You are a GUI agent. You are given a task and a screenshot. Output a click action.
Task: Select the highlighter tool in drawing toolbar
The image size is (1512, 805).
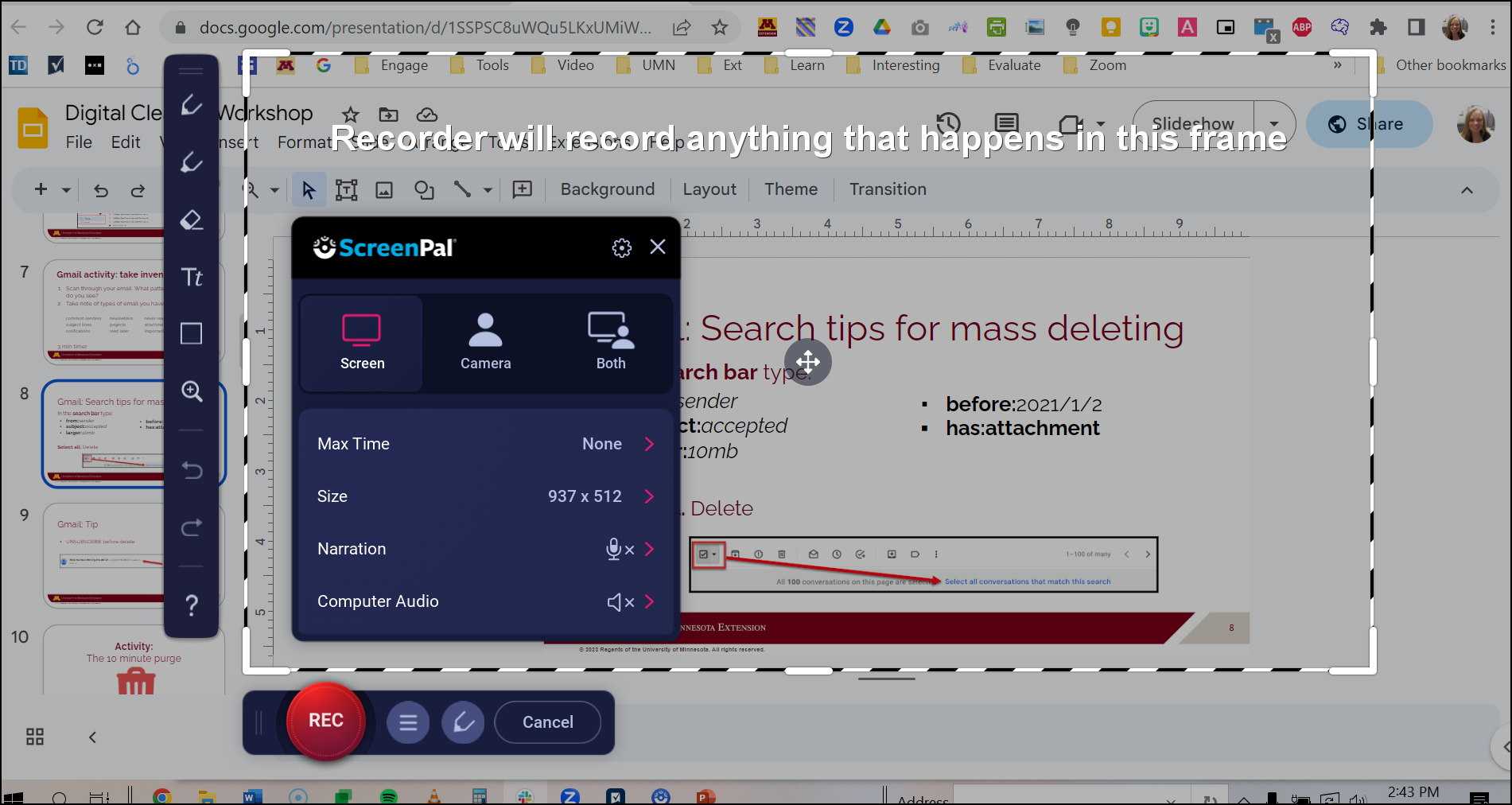(x=192, y=162)
